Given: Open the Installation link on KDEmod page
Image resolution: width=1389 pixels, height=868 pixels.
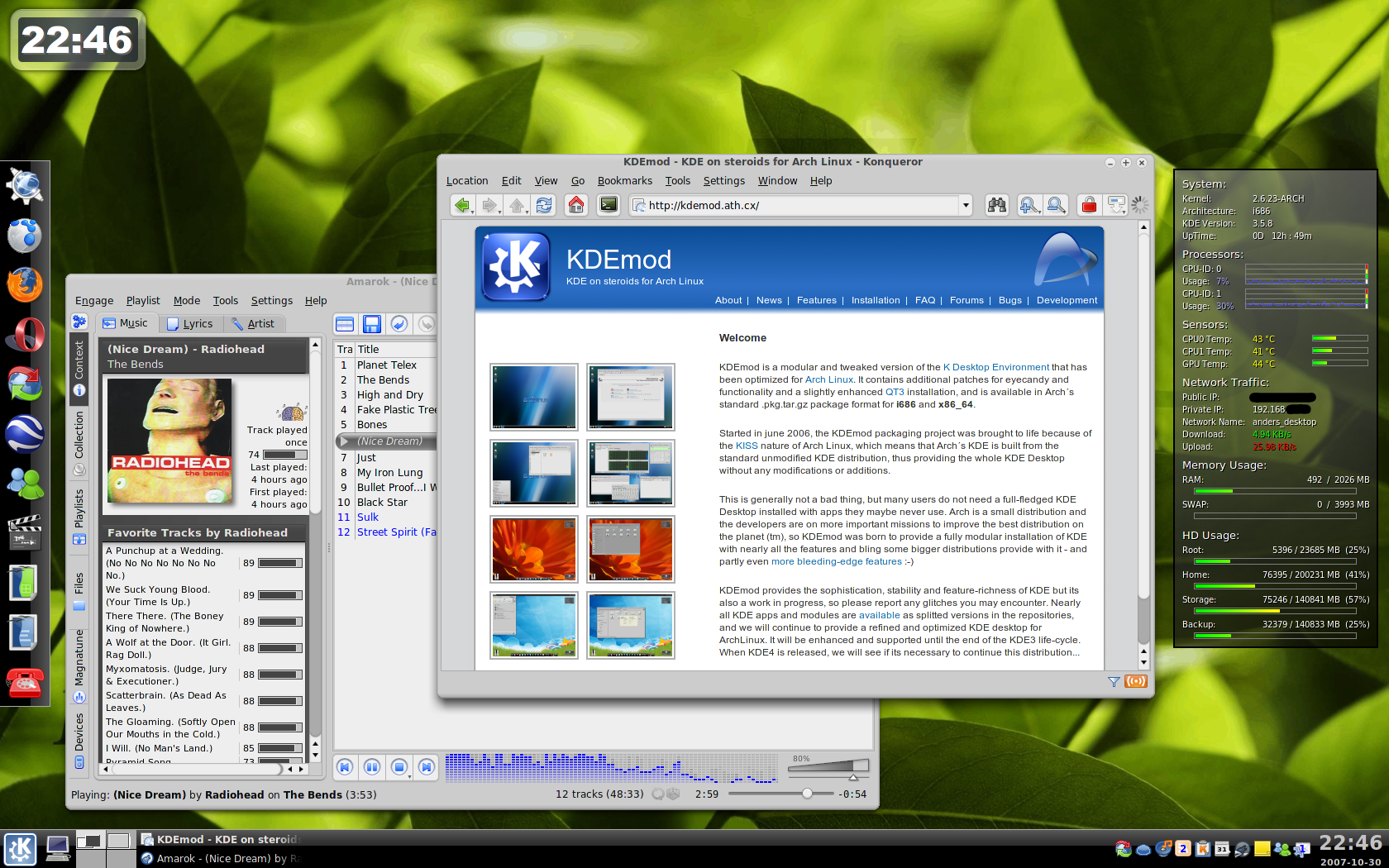Looking at the screenshot, I should 876,300.
